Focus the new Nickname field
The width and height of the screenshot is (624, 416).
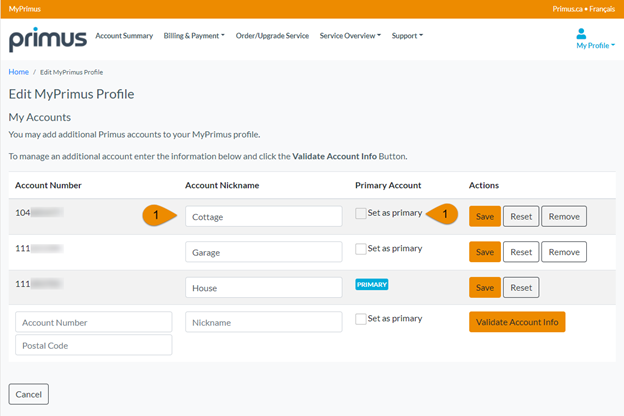tap(263, 322)
